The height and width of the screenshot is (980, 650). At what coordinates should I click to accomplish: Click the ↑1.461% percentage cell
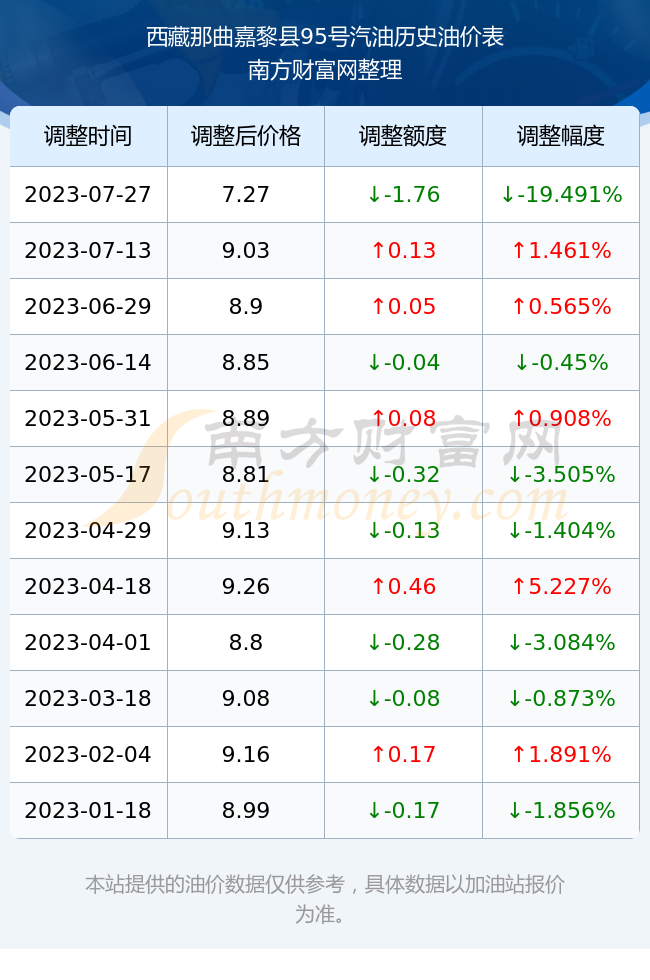coord(561,251)
